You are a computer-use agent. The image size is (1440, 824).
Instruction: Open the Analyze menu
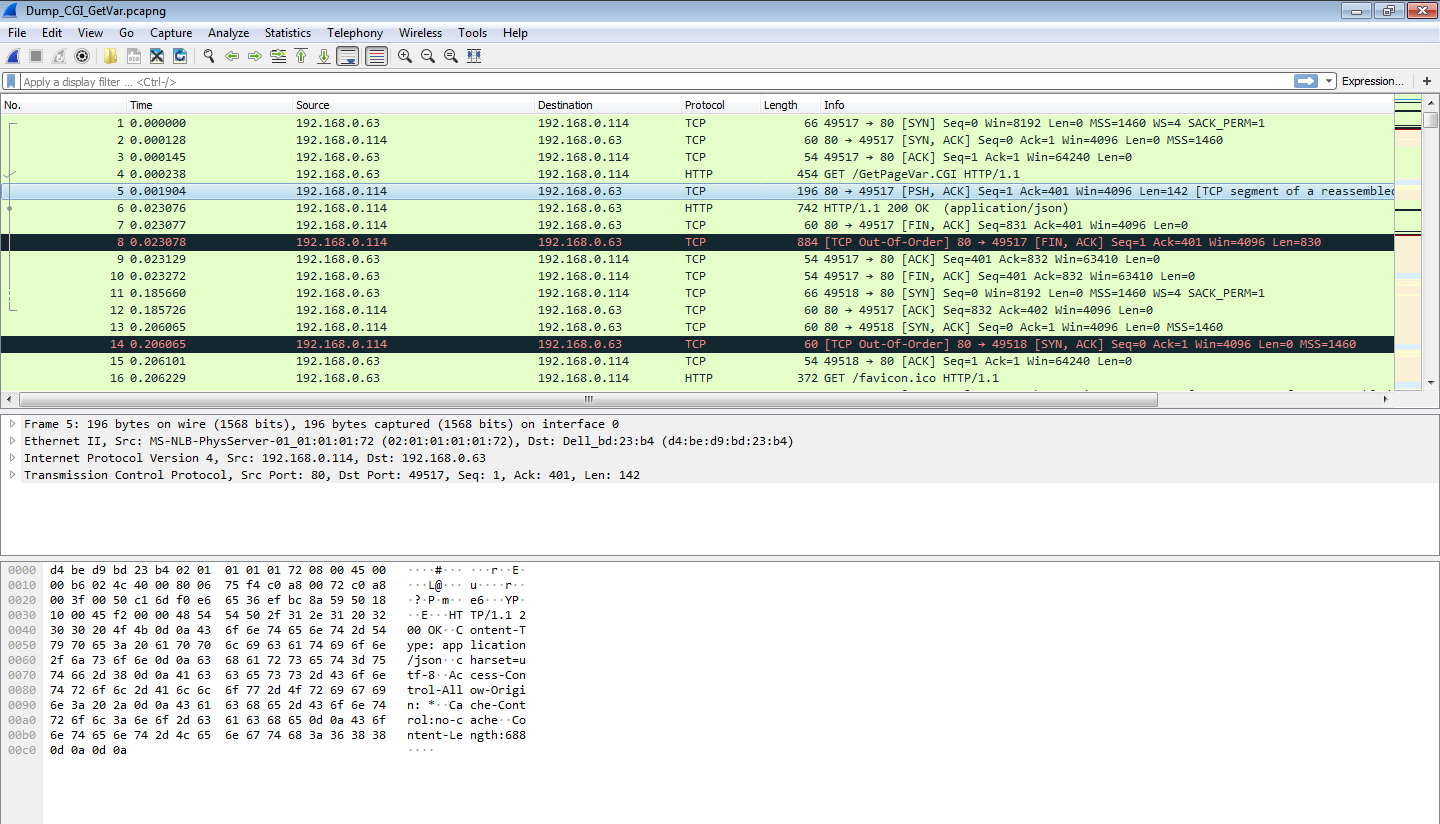[x=228, y=33]
